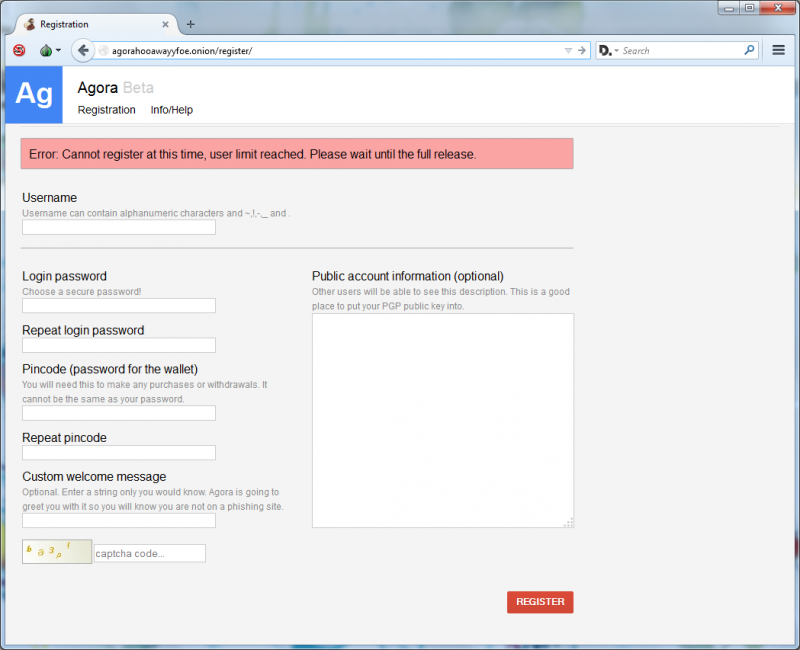The image size is (800, 650).
Task: Open the Info/Help menu link
Action: [171, 110]
